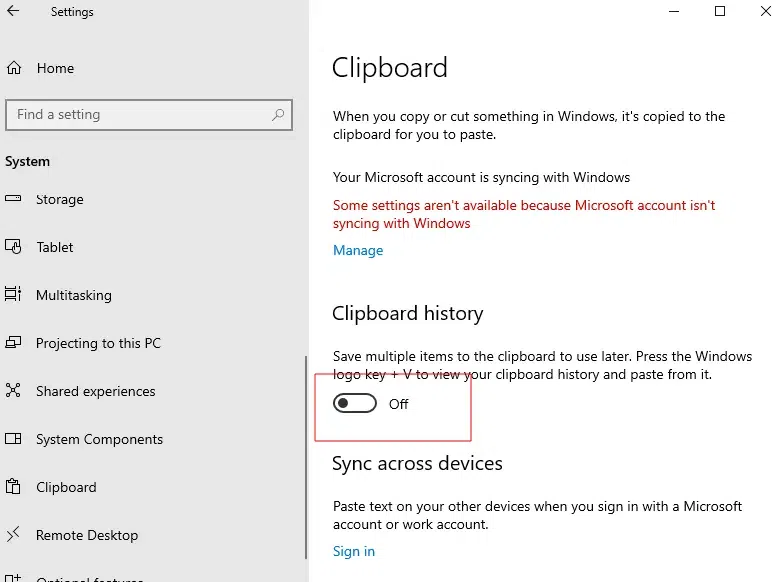Click the Storage drive icon

tap(14, 199)
